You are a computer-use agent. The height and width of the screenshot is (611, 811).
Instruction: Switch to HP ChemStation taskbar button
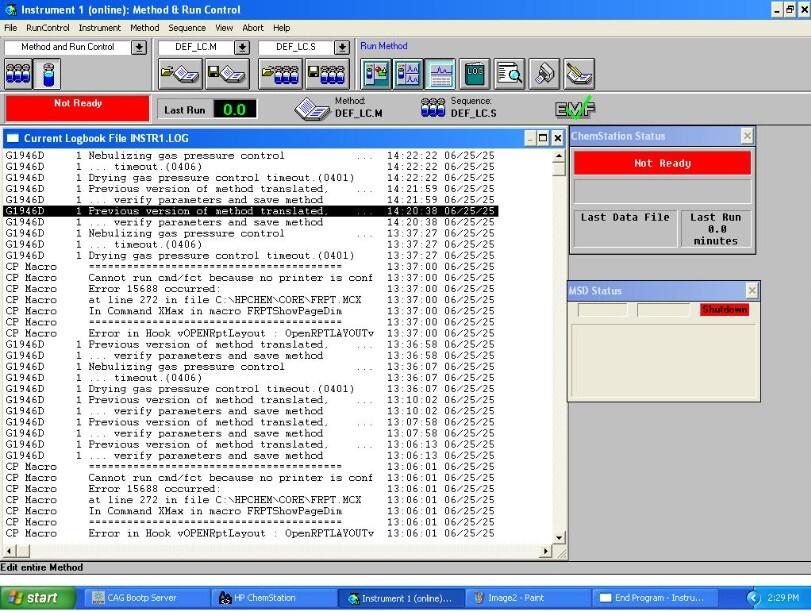265,598
